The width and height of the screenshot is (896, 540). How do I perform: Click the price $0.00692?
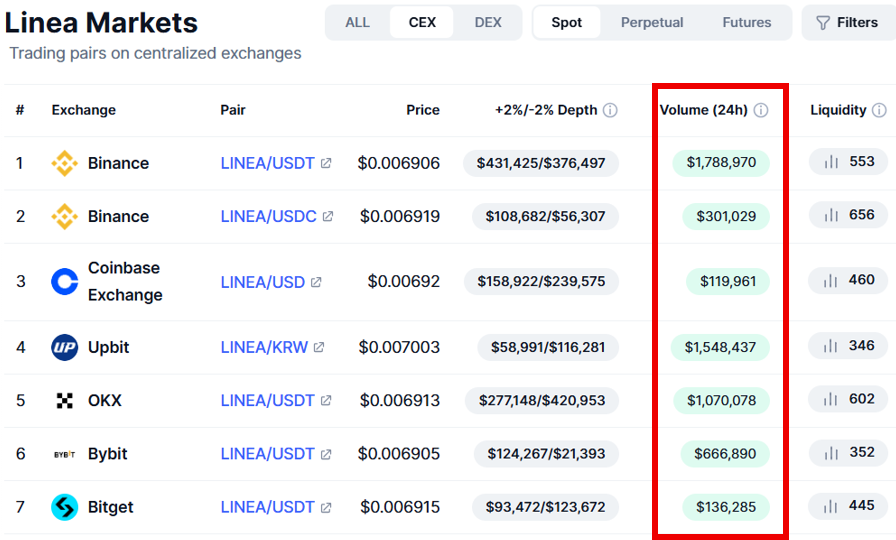(x=403, y=282)
